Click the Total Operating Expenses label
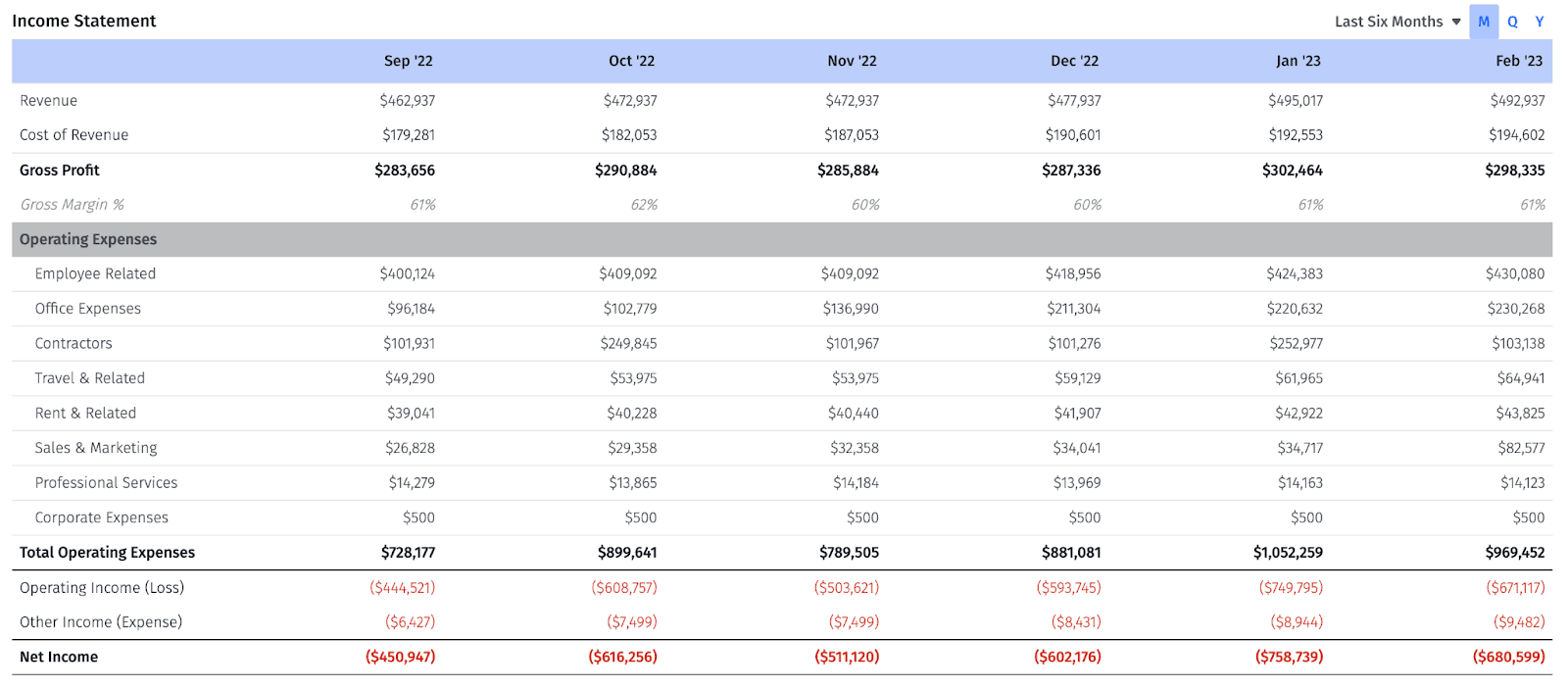1568x688 pixels. [x=107, y=552]
